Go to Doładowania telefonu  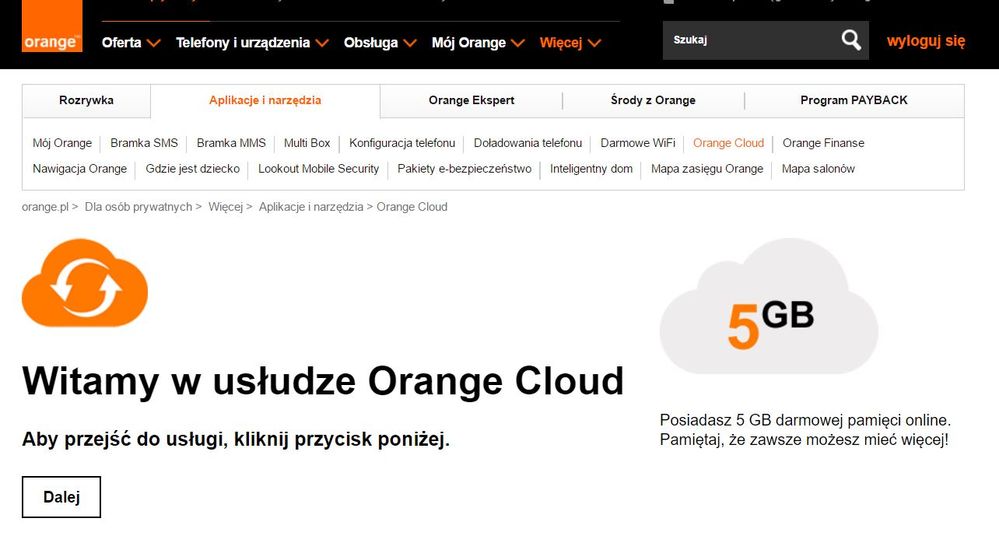528,143
